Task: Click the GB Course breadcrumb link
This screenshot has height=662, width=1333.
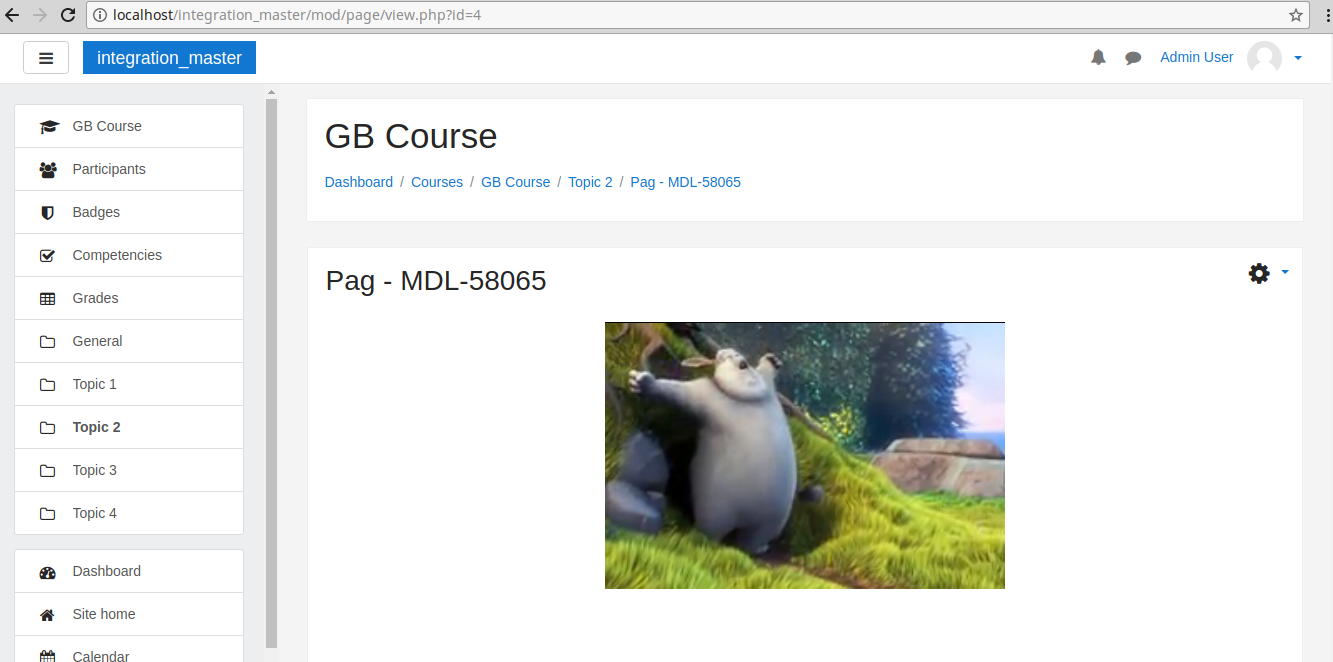Action: pos(515,182)
